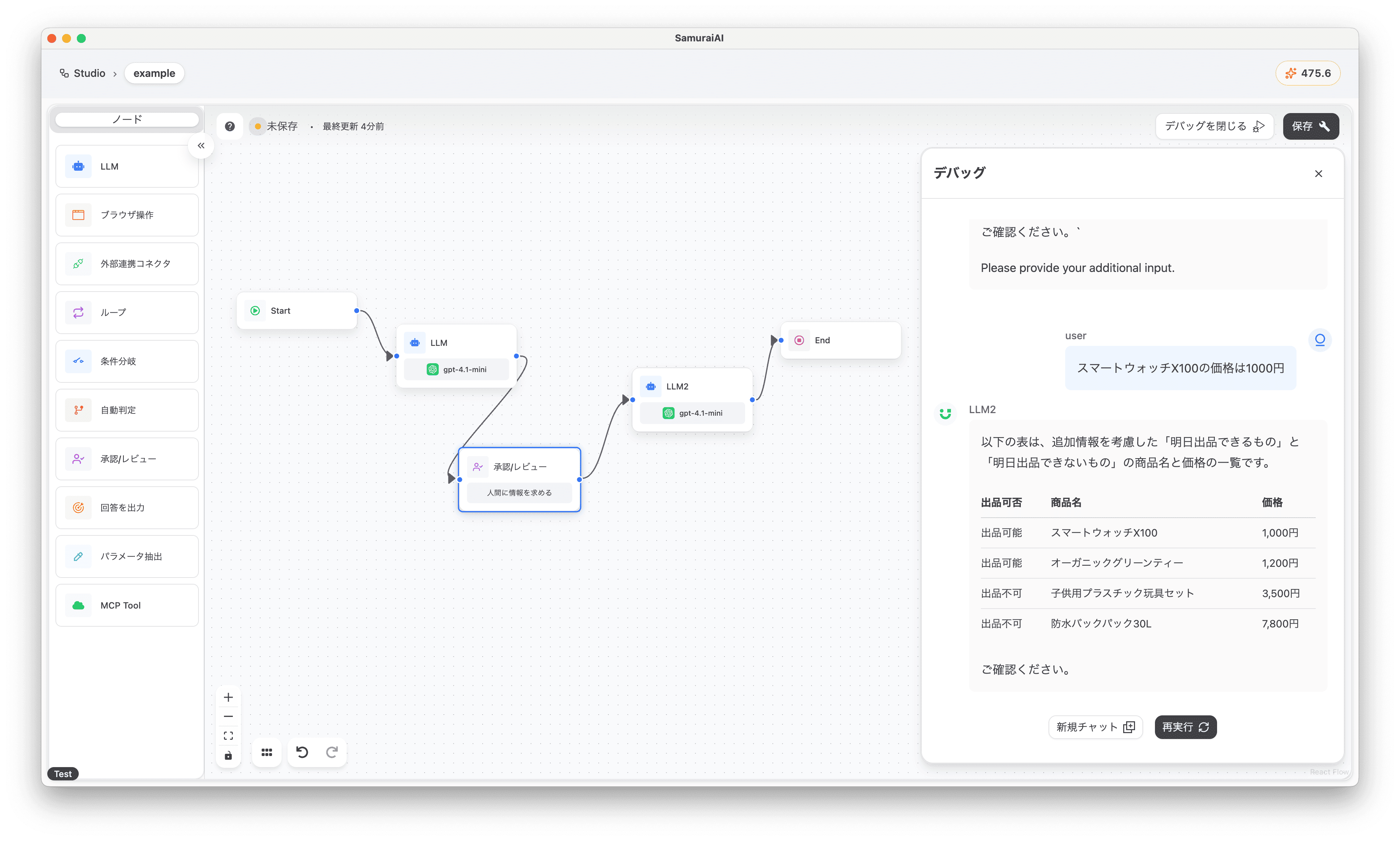Zoom out of the canvas
The image size is (1400, 841).
coord(228,716)
